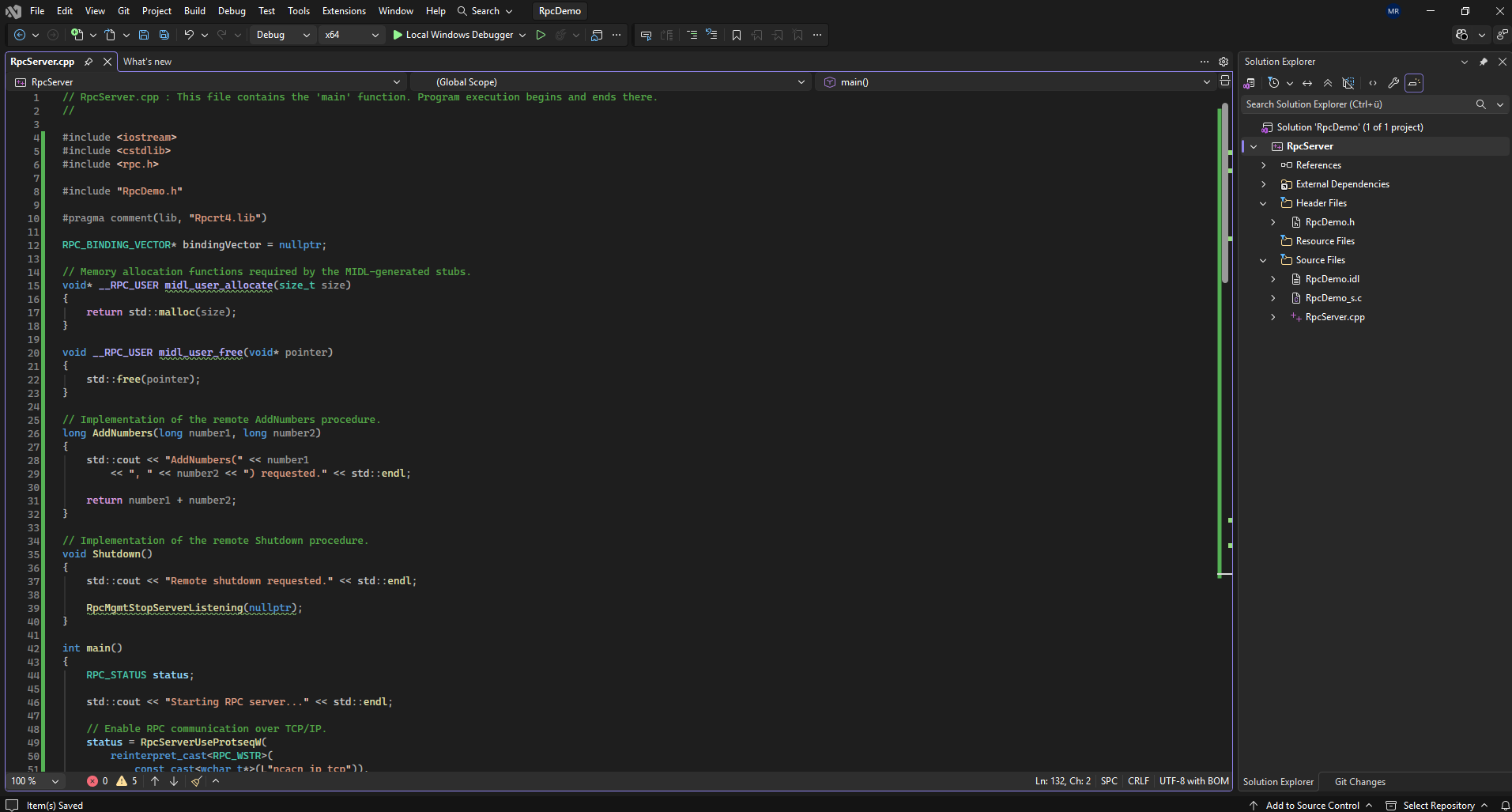Collapse the RpcServer project node
This screenshot has height=812, width=1512.
[x=1254, y=146]
